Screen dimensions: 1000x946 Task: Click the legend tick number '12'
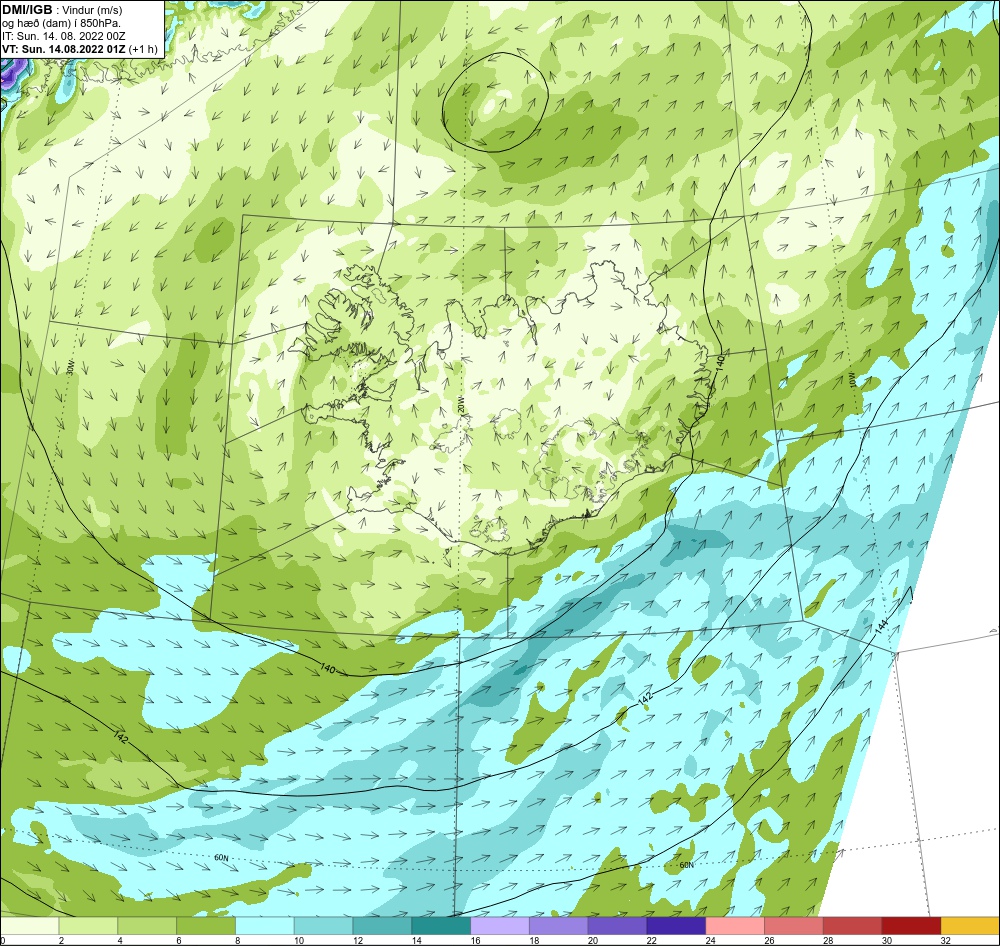click(x=358, y=940)
